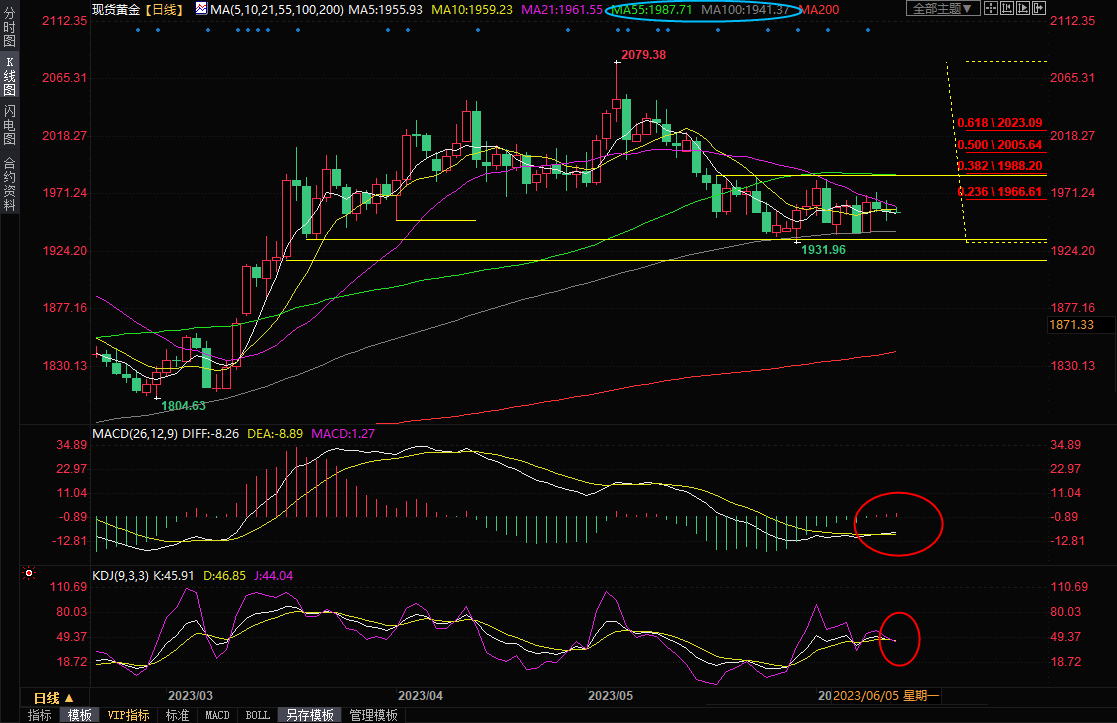Viewport: 1117px width, 723px height.
Task: Click the crosshair cursor icon in top toolbar
Action: (x=993, y=9)
